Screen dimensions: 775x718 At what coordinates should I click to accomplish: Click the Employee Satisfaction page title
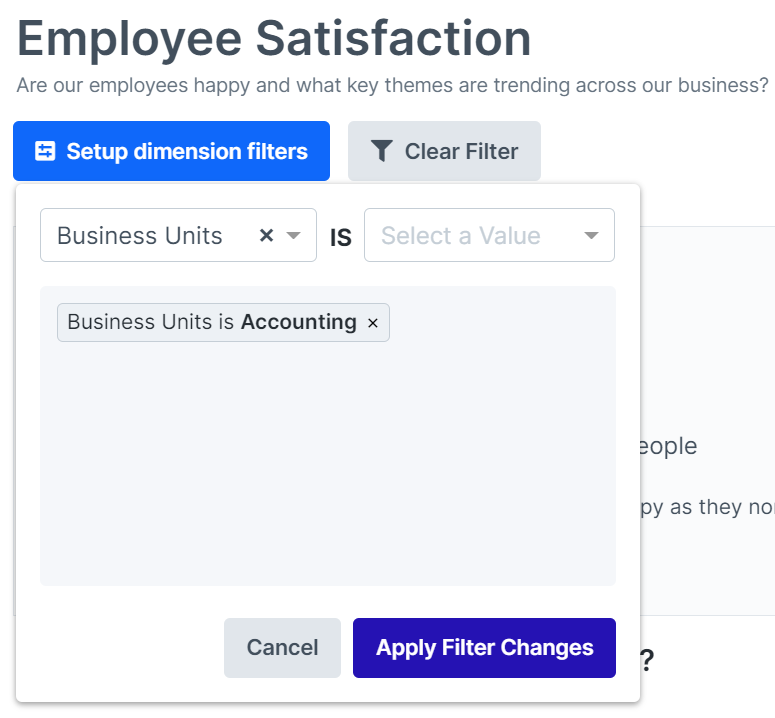274,38
